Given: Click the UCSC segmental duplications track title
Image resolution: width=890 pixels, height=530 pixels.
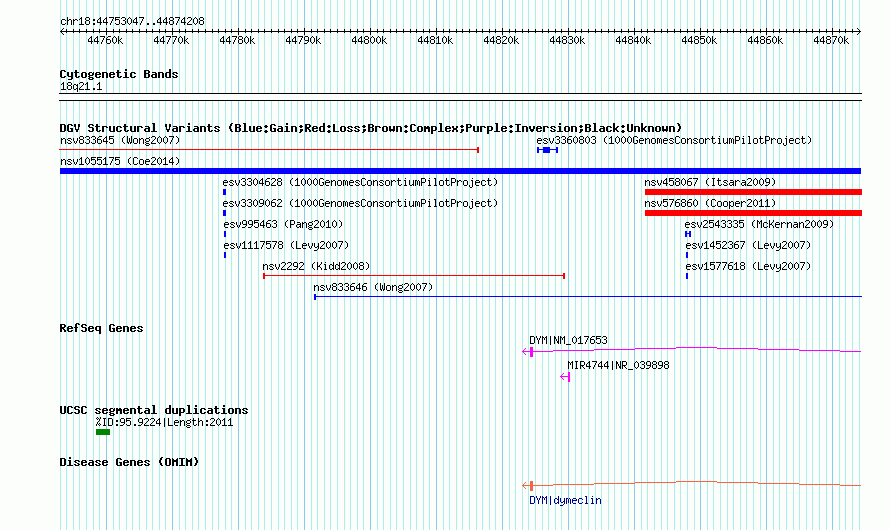Looking at the screenshot, I should 154,410.
